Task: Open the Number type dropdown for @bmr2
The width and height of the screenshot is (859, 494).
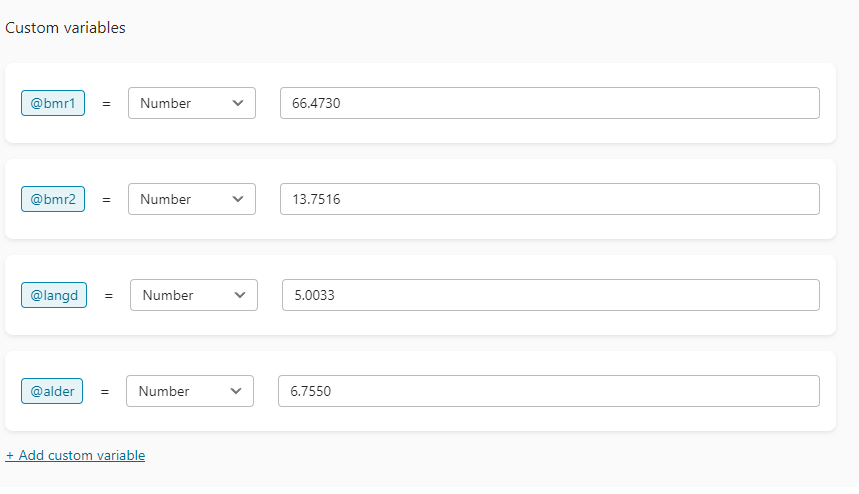Action: (x=192, y=199)
